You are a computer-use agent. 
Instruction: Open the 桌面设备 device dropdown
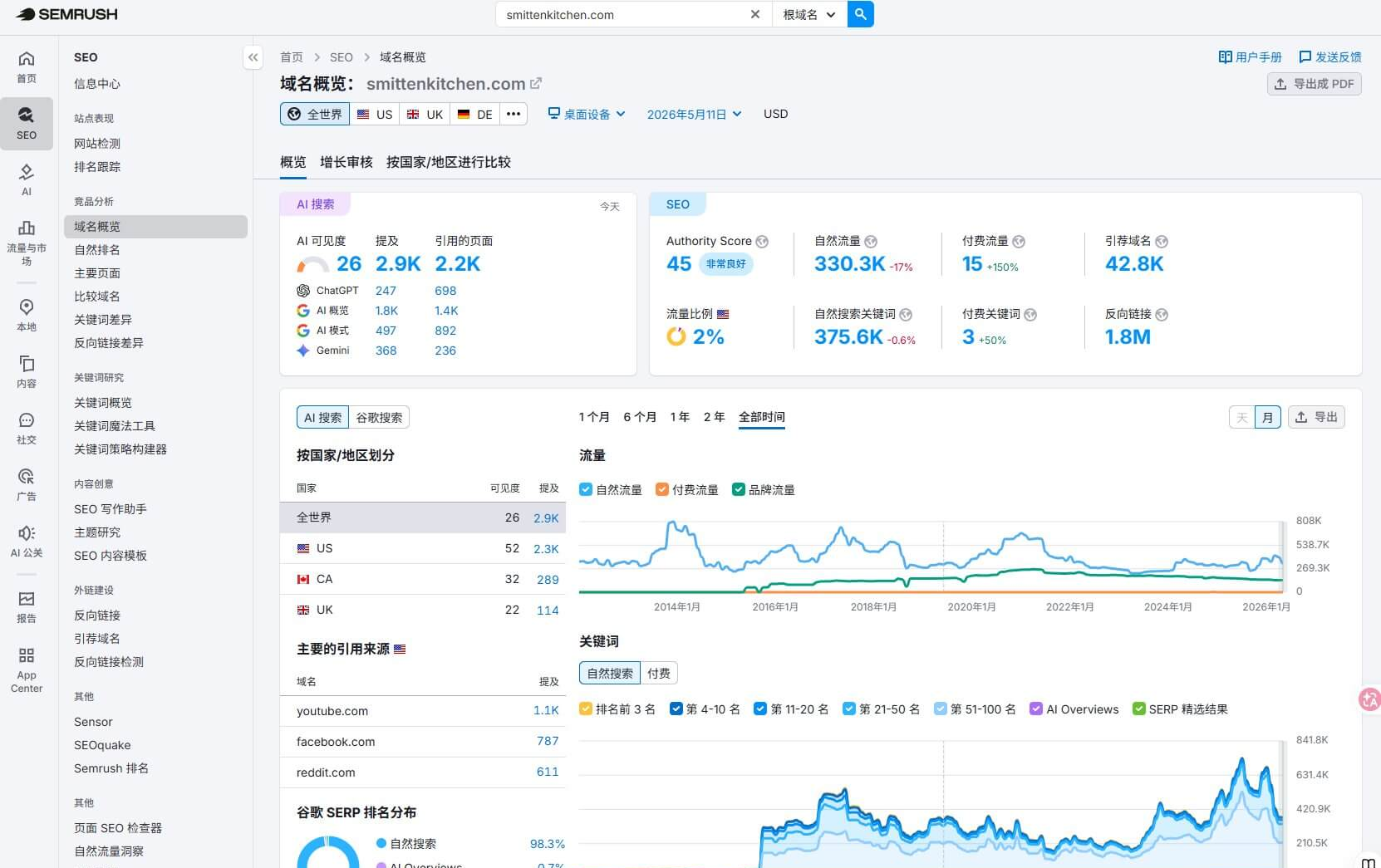click(x=587, y=114)
